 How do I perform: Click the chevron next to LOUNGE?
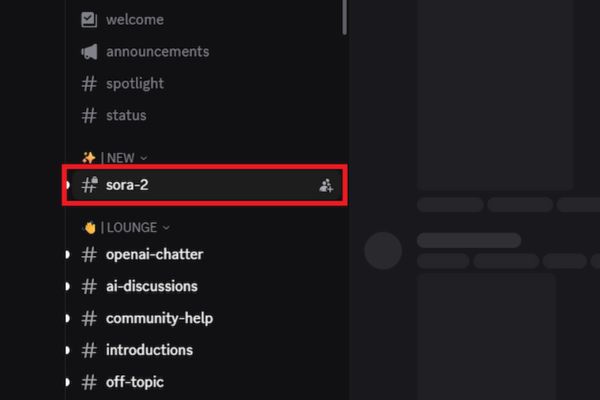pos(166,227)
